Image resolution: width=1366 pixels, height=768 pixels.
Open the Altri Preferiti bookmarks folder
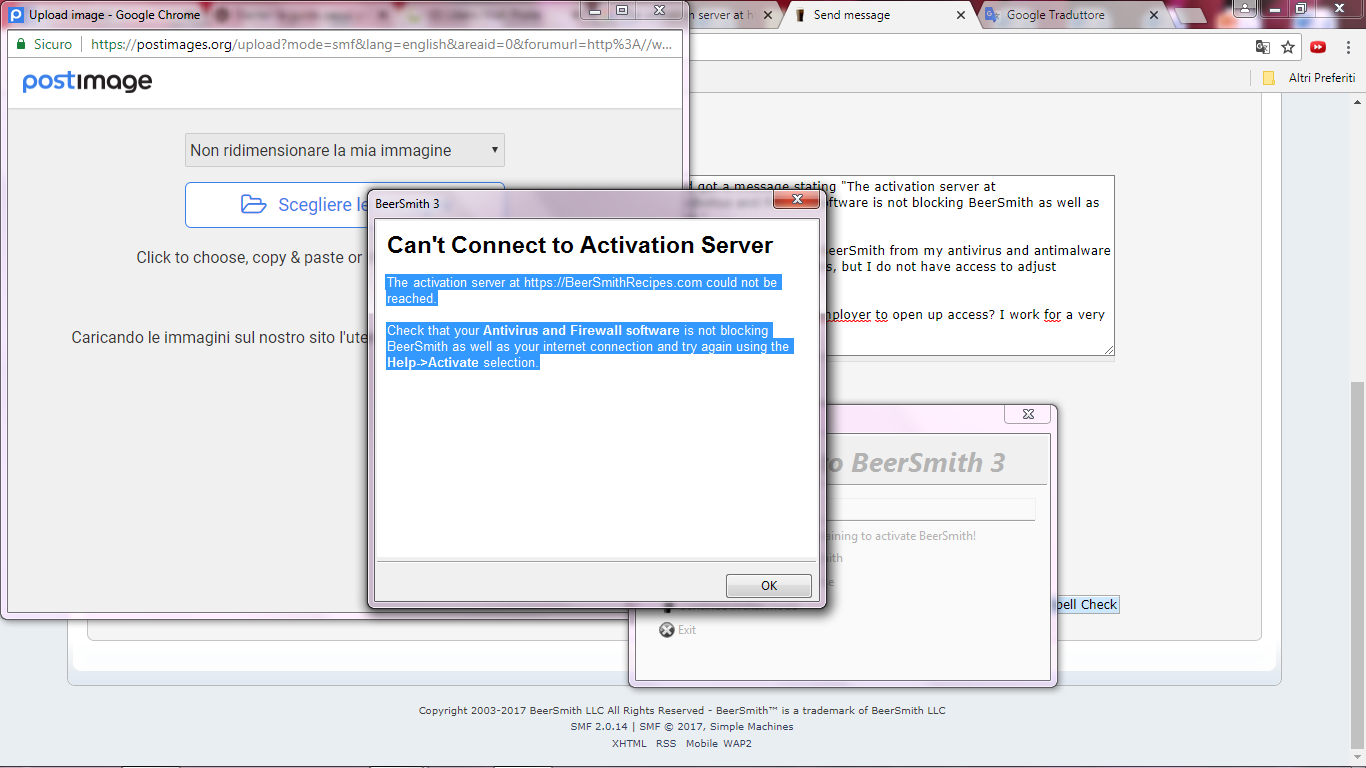pos(1309,77)
